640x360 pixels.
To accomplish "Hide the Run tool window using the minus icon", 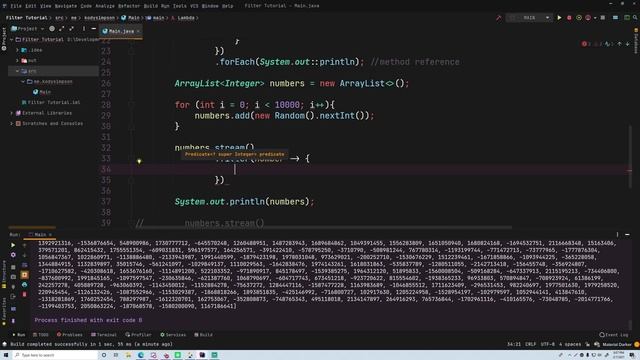I will [x=627, y=235].
